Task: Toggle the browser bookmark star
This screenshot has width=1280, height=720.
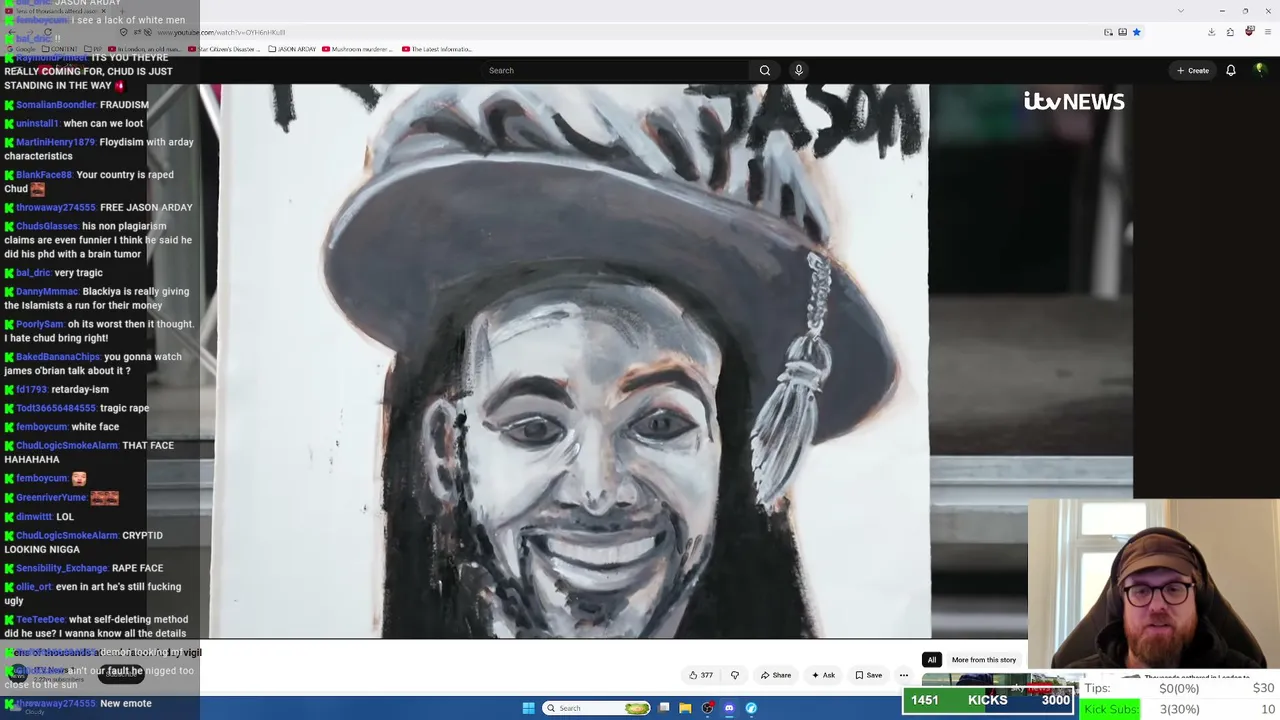Action: click(x=1136, y=32)
